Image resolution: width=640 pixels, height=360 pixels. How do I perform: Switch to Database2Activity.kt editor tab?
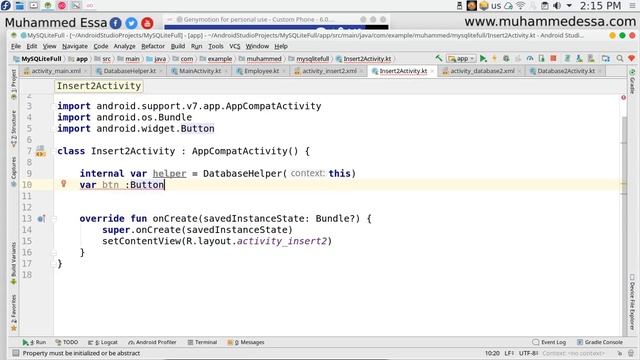tap(566, 71)
